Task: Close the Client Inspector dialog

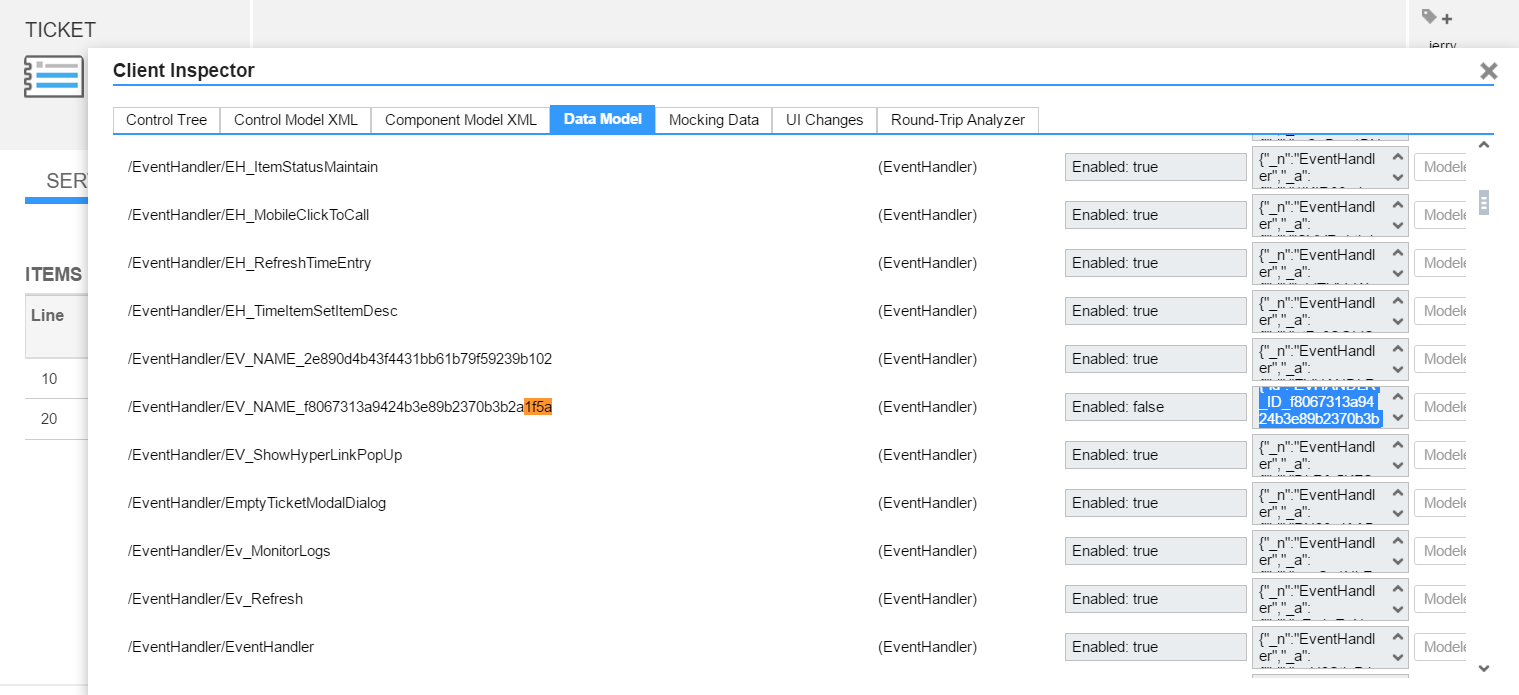Action: coord(1488,71)
